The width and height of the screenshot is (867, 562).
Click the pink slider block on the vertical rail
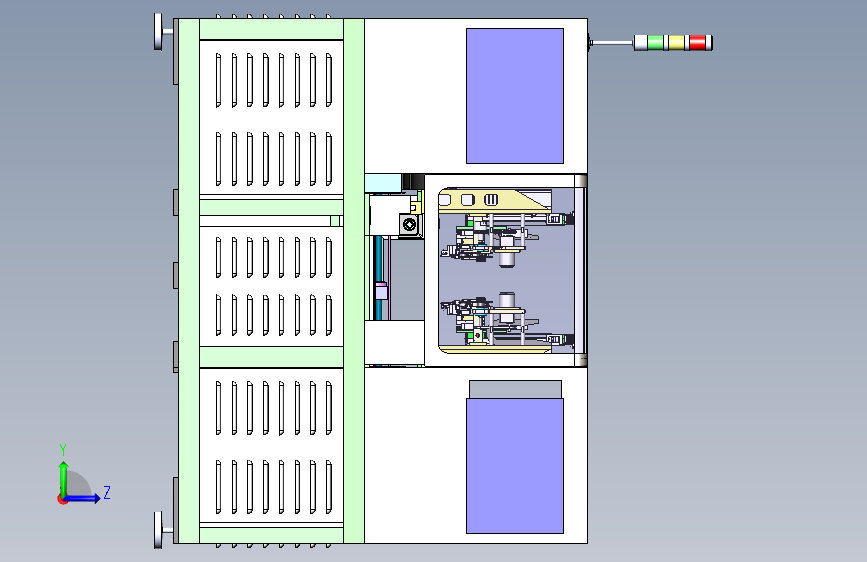pyautogui.click(x=381, y=291)
